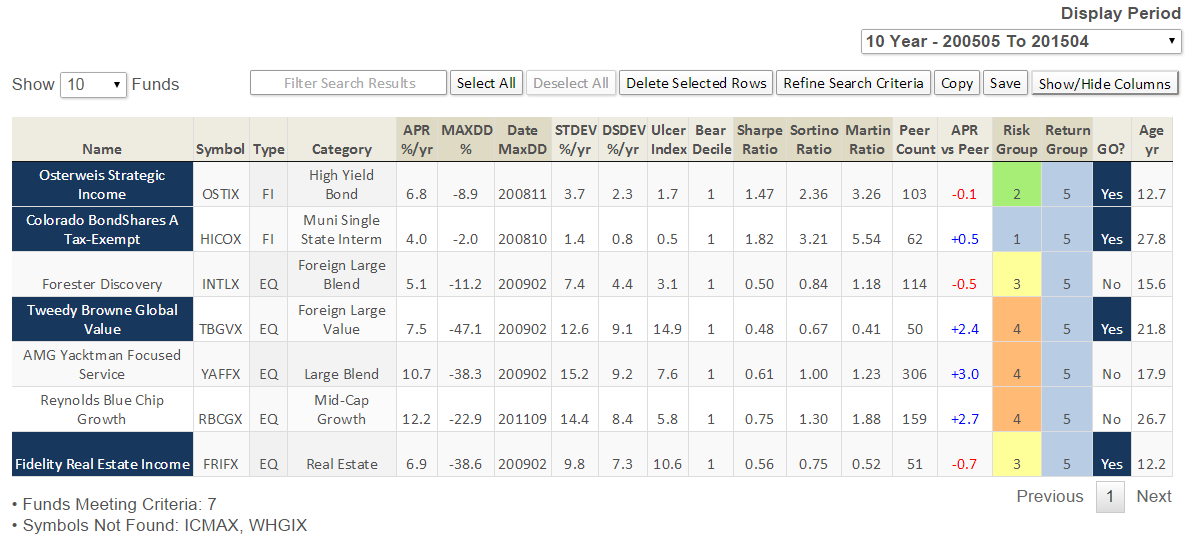The image size is (1189, 543).
Task: Select the Forester Discovery fund row
Action: (102, 284)
